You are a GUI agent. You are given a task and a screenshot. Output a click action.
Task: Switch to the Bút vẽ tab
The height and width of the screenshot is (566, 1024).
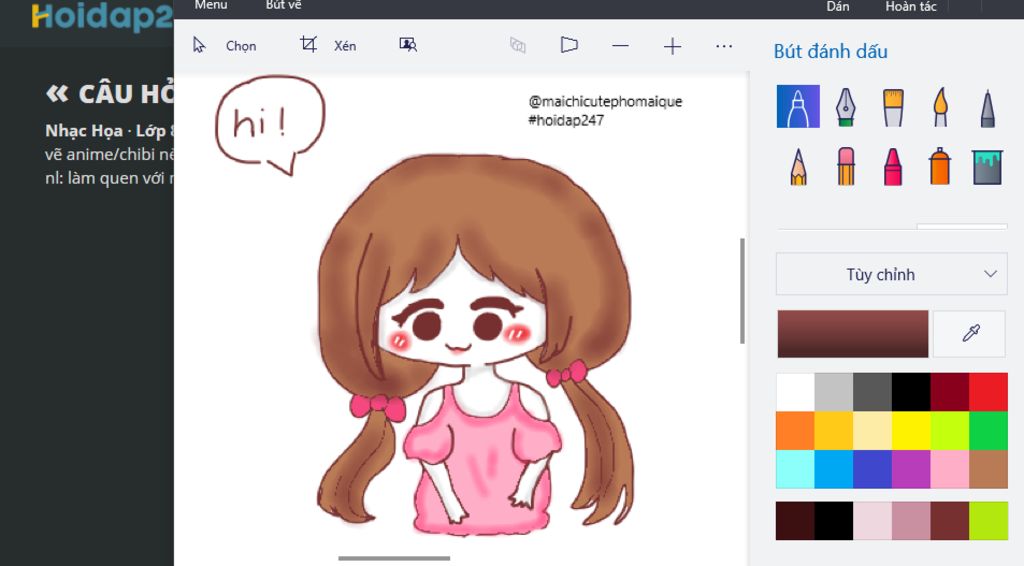click(x=283, y=5)
